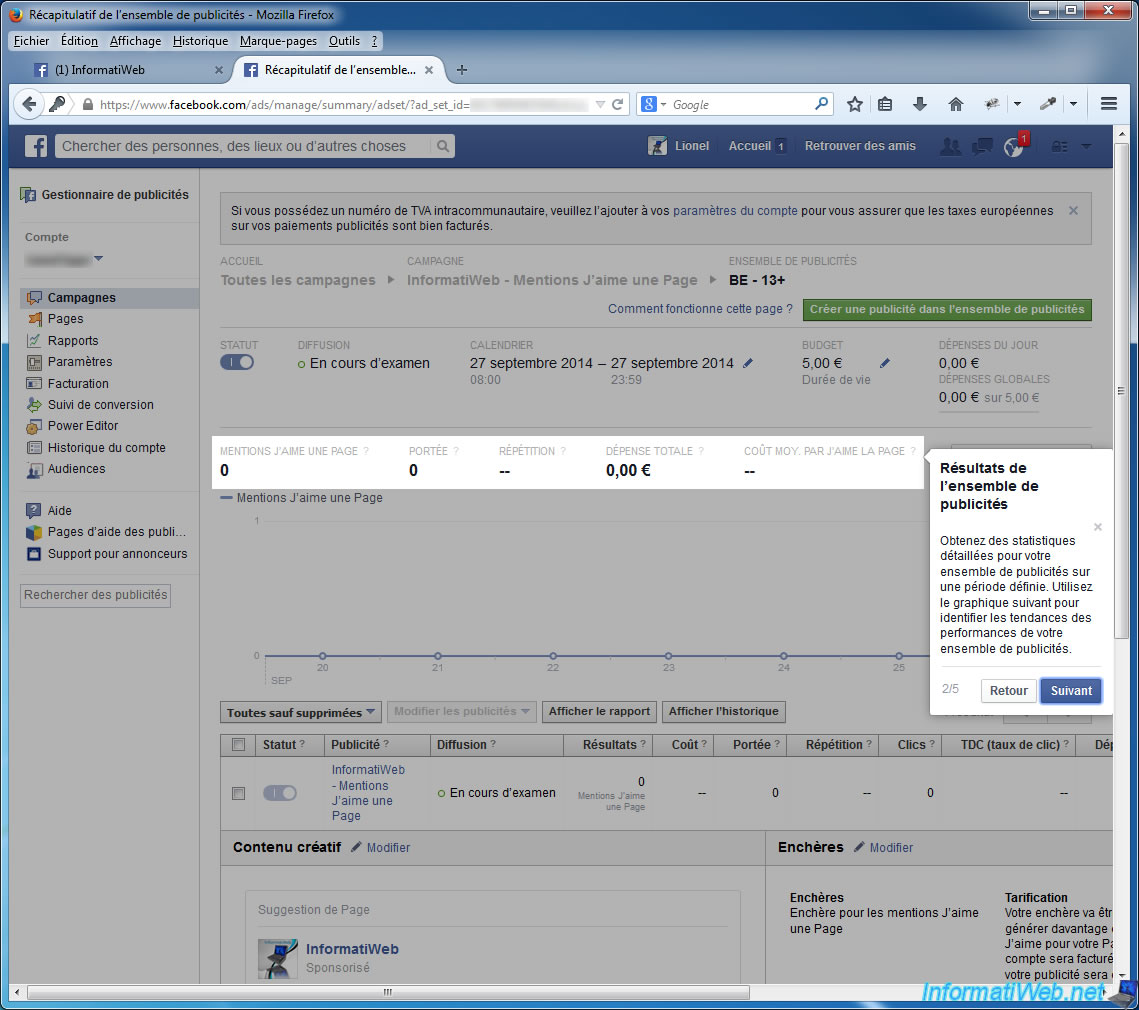Open the paramètres du compte link
The image size is (1139, 1010).
[x=735, y=211]
